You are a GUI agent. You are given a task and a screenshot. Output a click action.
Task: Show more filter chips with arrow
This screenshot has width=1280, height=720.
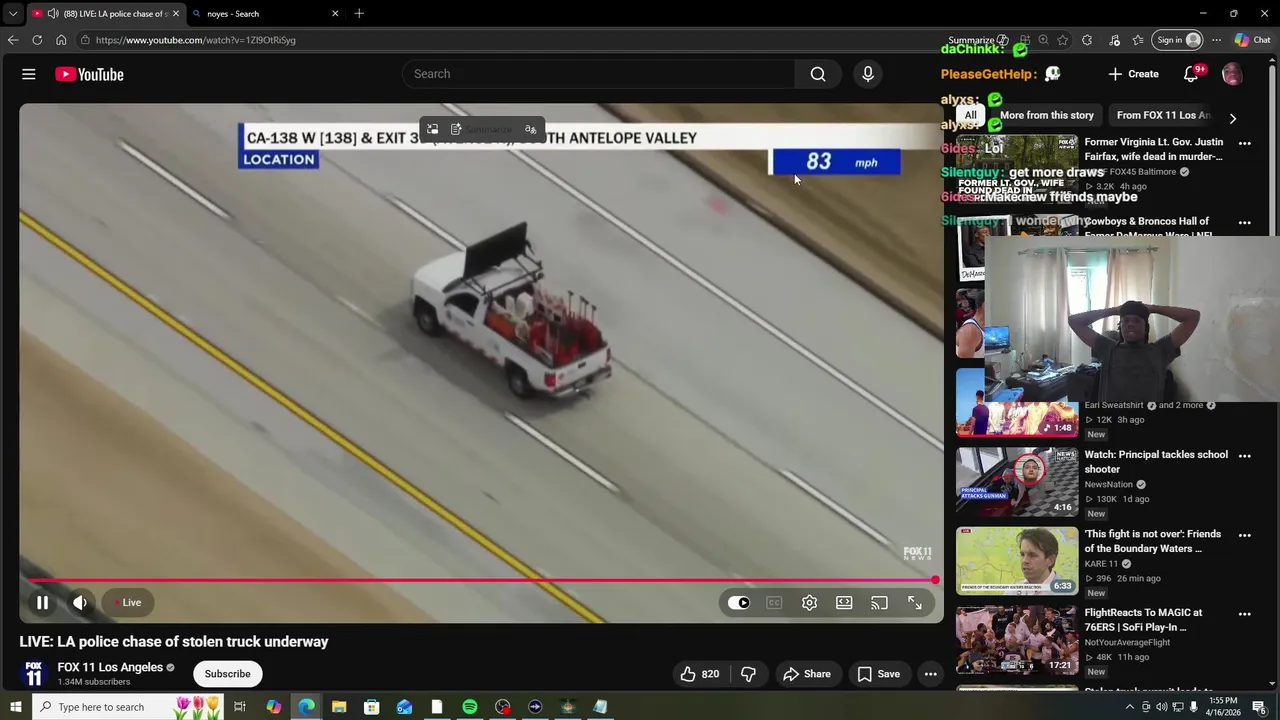click(1232, 118)
